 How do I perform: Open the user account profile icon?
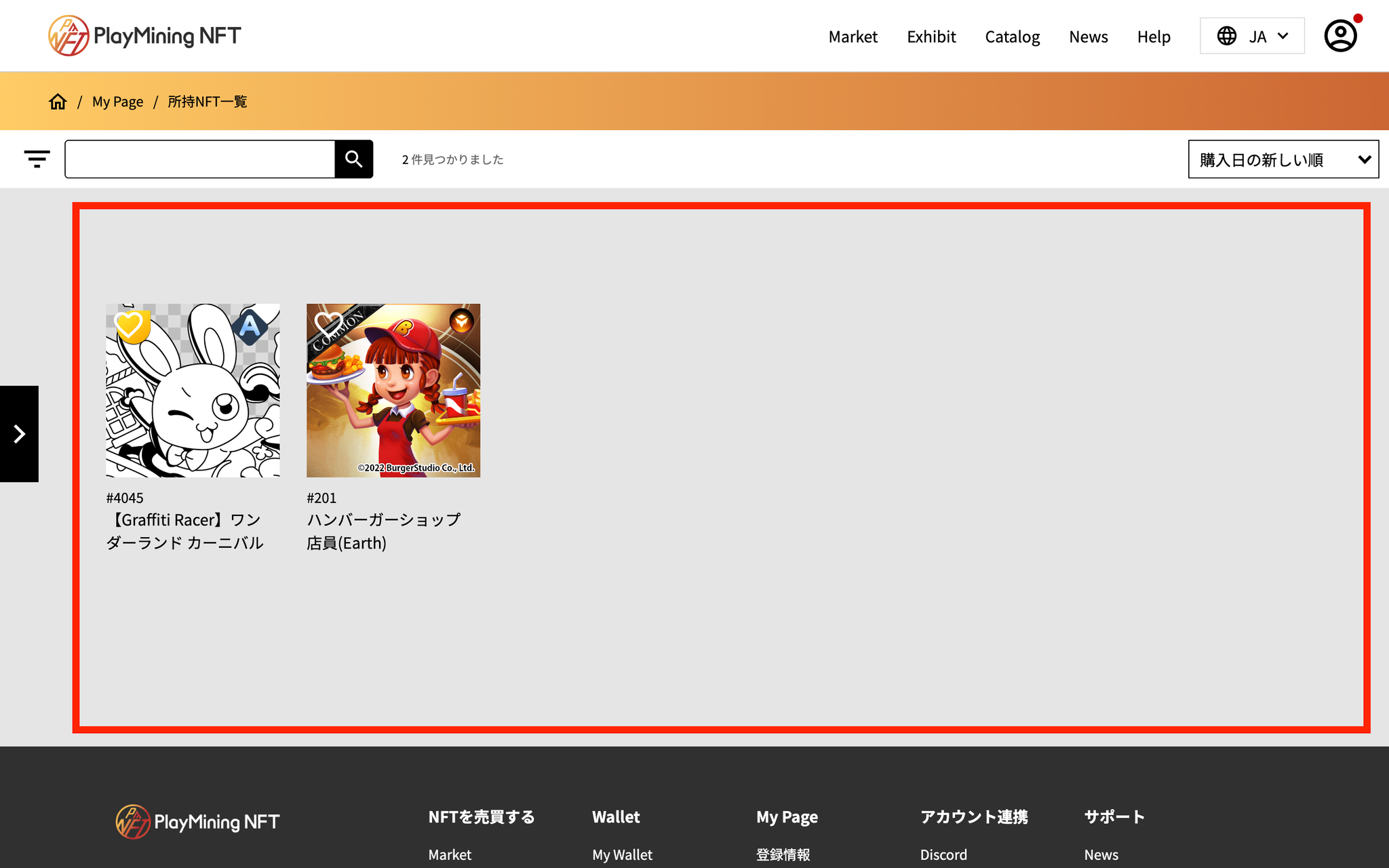[1340, 35]
